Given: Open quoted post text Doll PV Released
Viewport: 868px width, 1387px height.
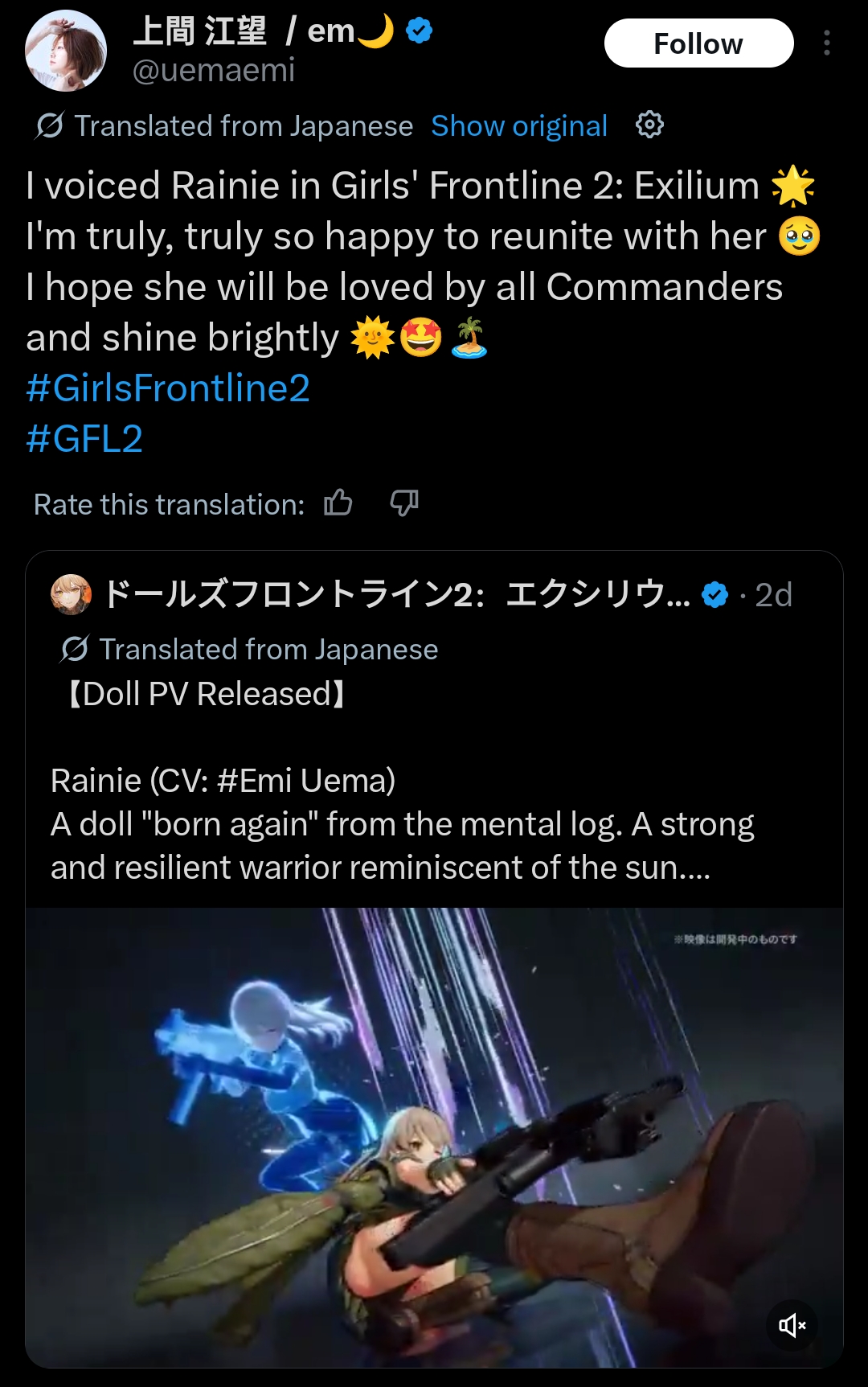Looking at the screenshot, I should pos(207,694).
